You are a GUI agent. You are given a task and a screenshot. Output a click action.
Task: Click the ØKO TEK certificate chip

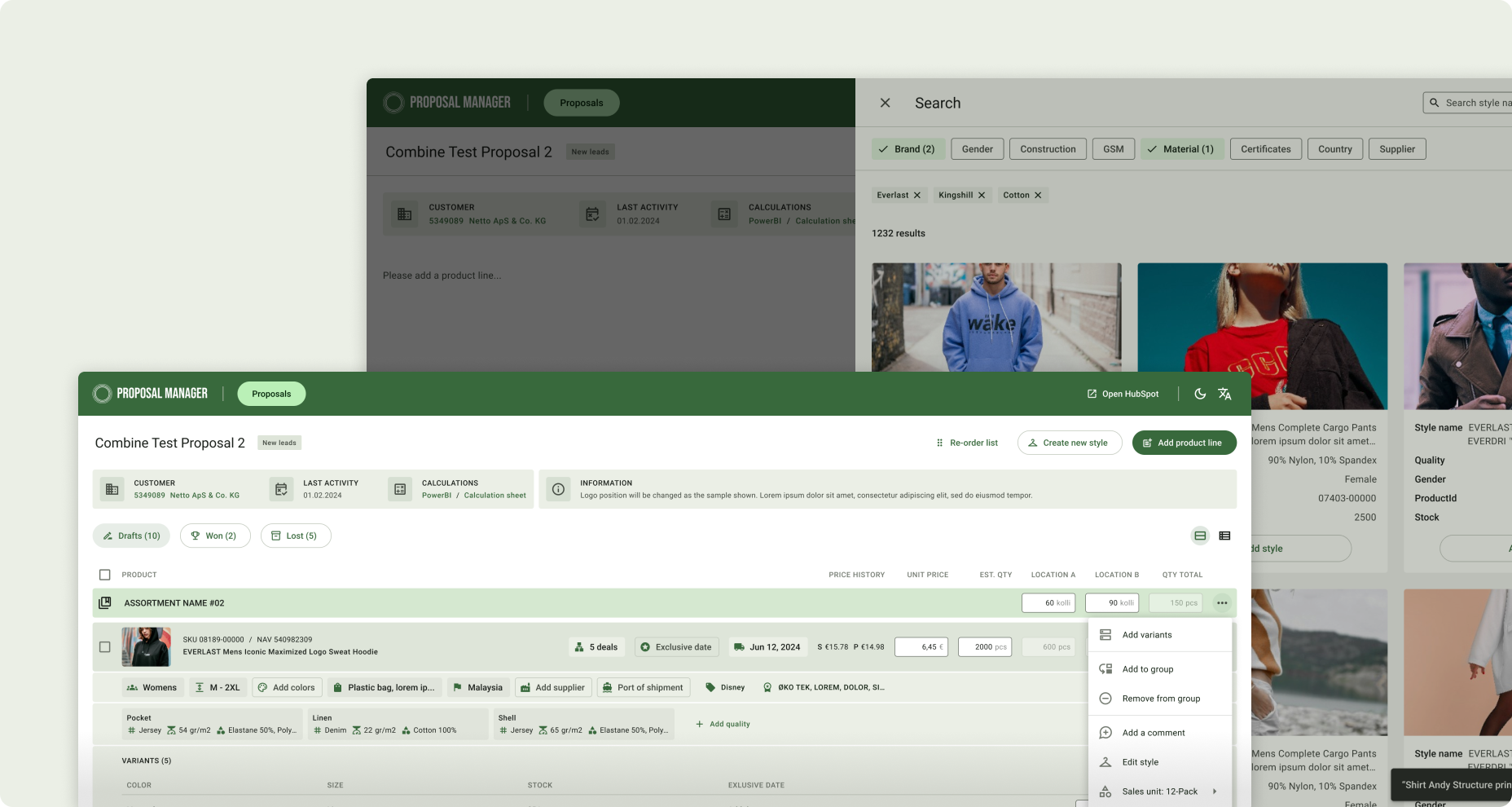pos(824,687)
